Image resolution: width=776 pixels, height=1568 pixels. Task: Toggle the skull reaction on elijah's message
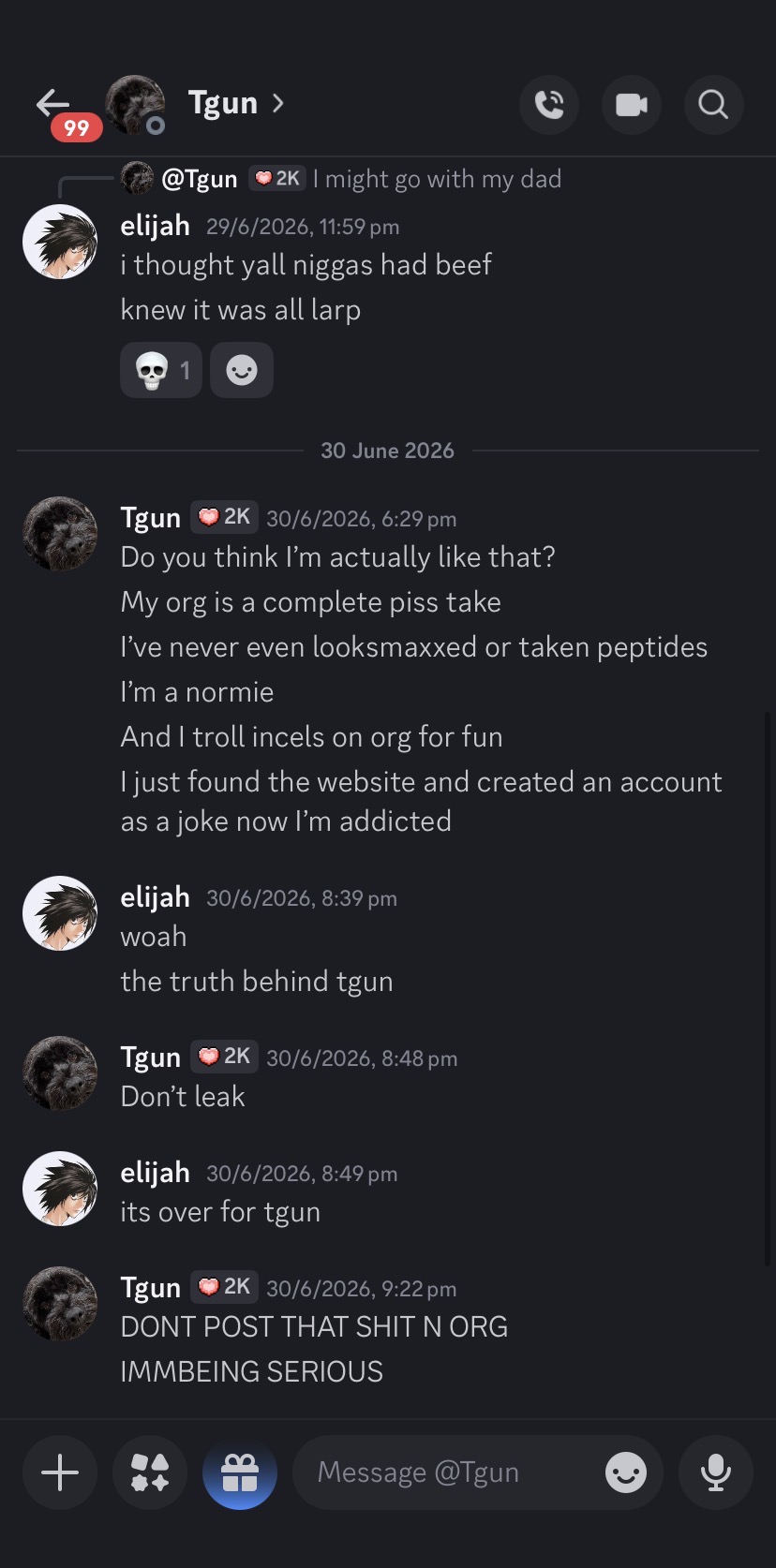(161, 370)
